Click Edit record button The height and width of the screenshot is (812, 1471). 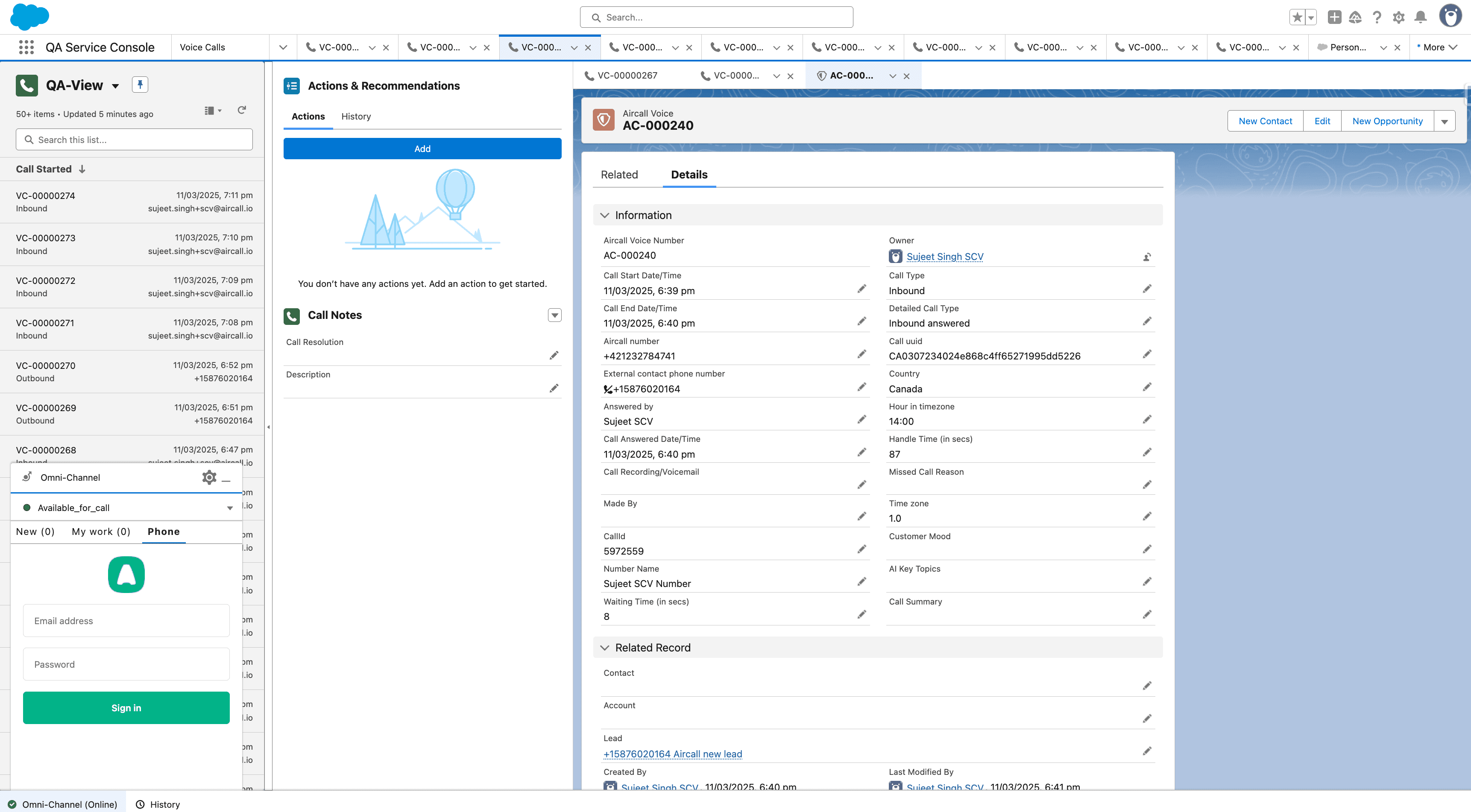pyautogui.click(x=1322, y=121)
